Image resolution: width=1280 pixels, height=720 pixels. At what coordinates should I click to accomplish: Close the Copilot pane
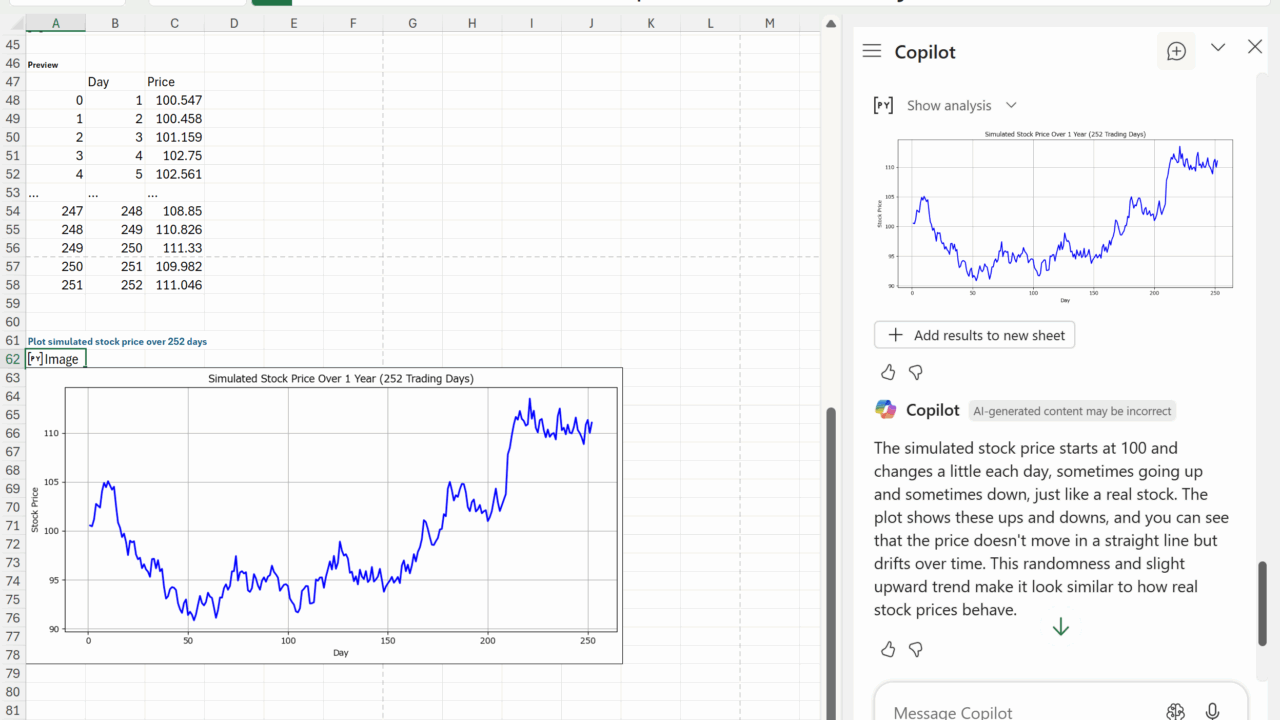pyautogui.click(x=1255, y=47)
